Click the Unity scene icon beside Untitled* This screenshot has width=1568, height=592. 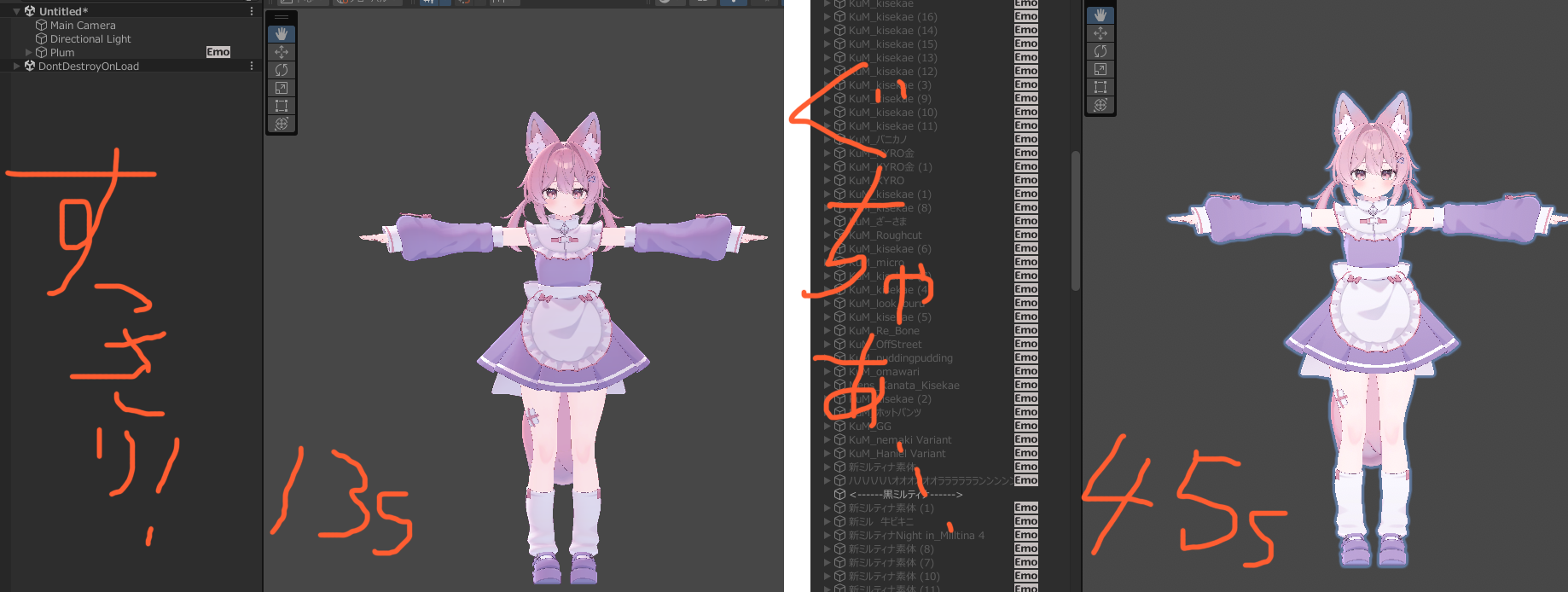pyautogui.click(x=30, y=11)
